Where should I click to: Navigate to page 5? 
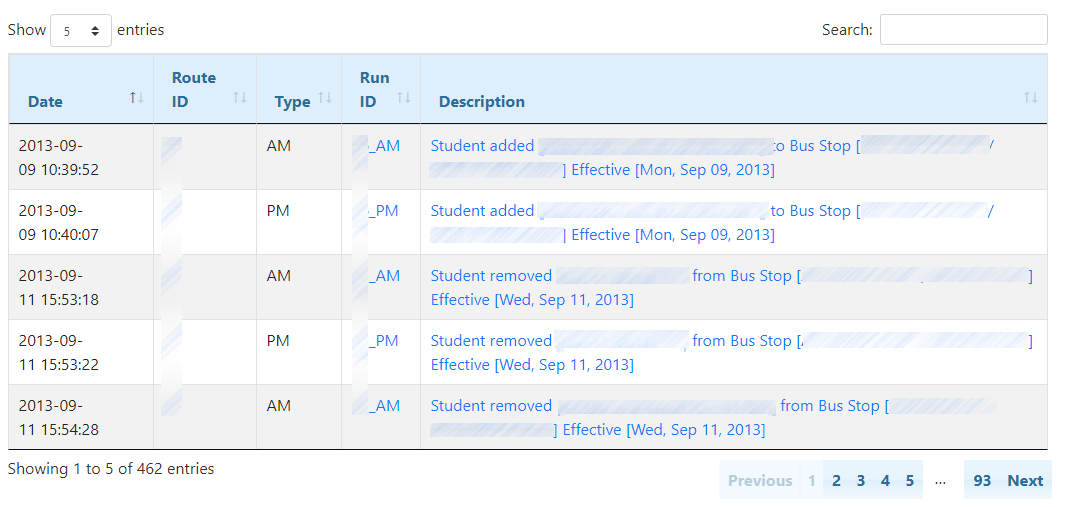pos(910,481)
